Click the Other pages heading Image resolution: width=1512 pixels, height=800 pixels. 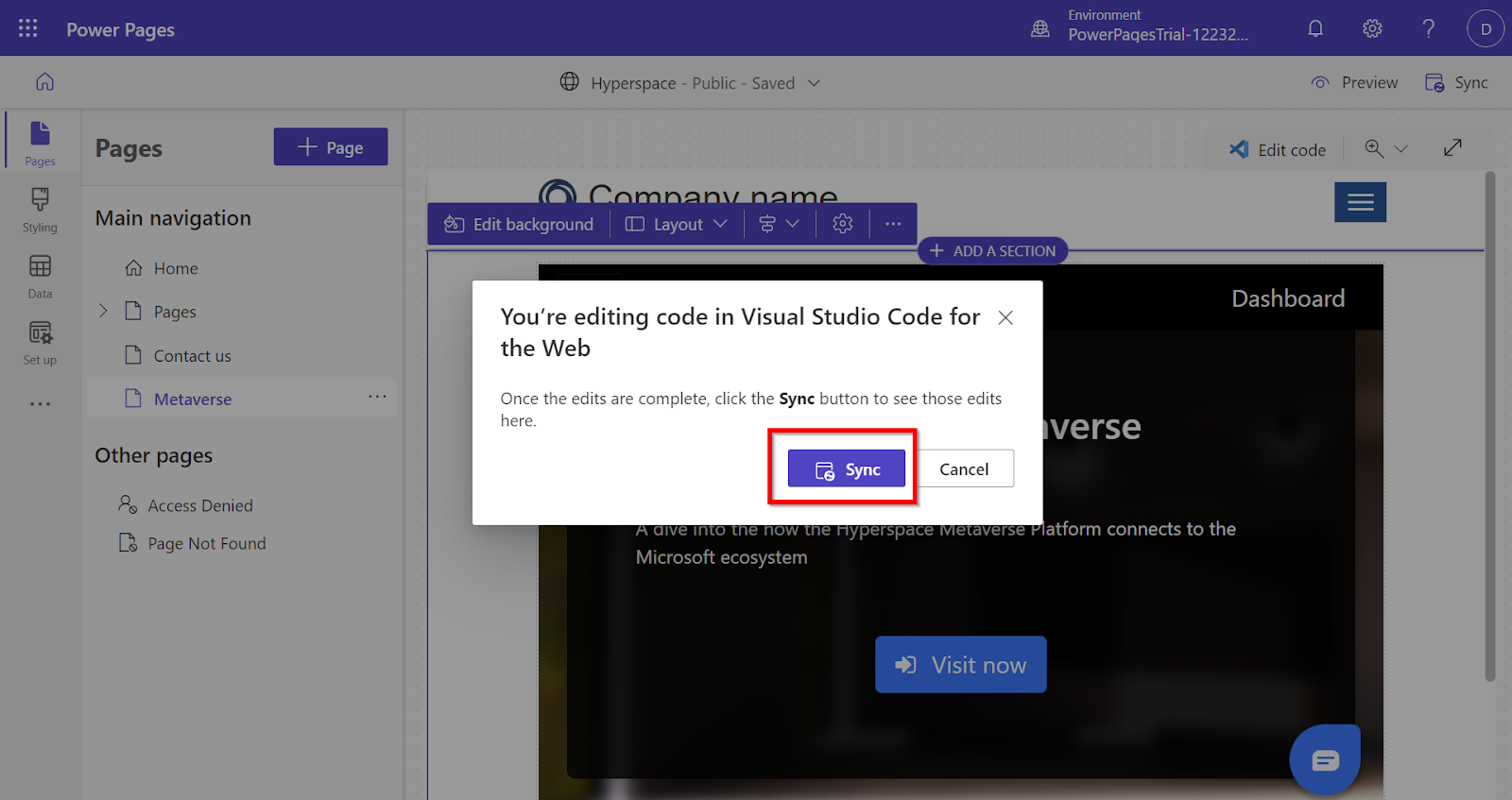[154, 455]
